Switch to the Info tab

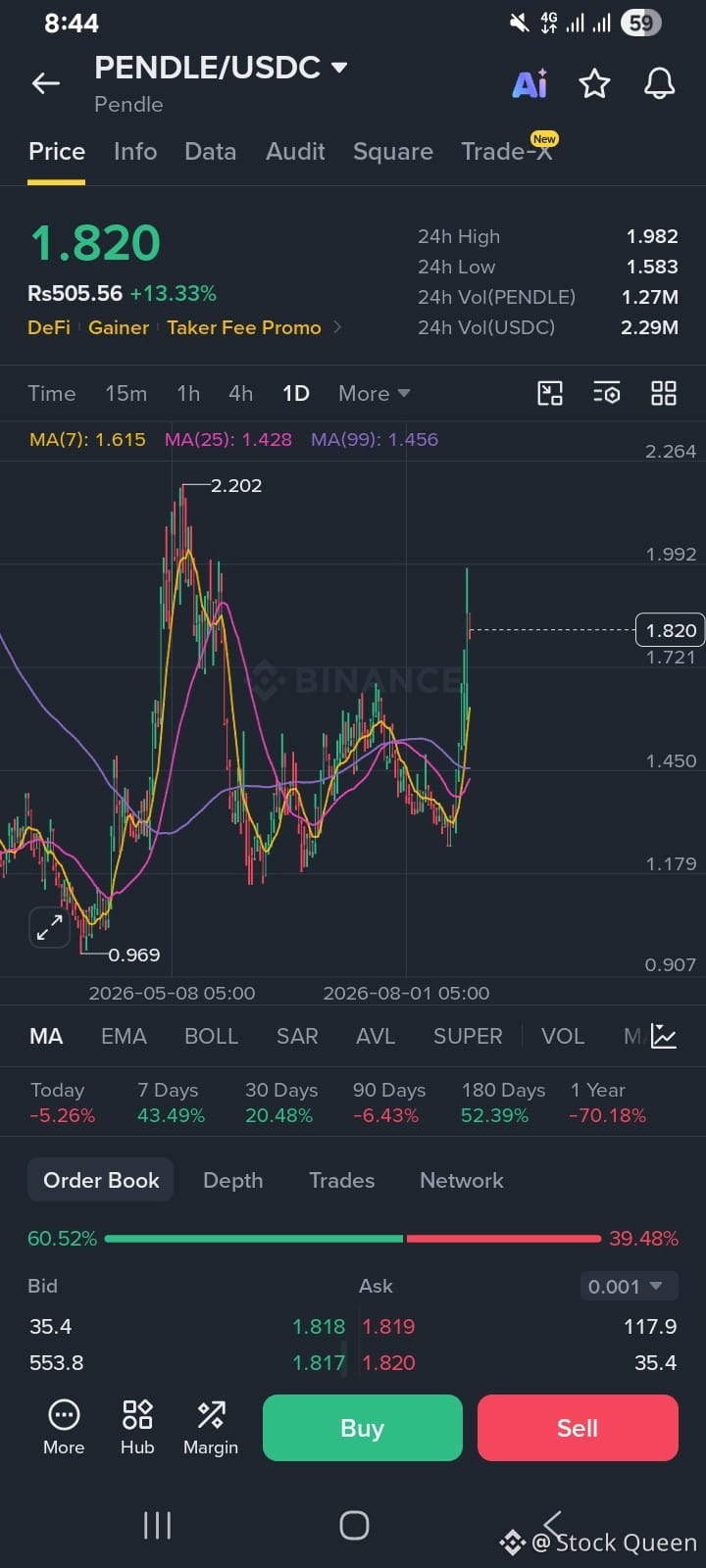coord(135,152)
